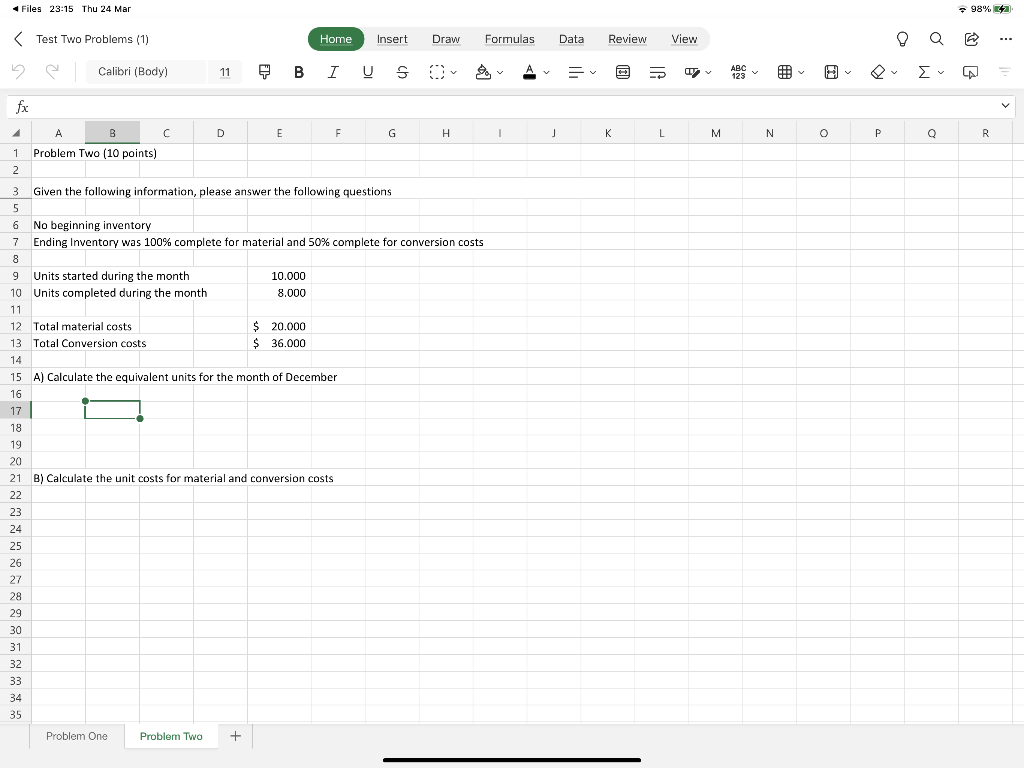Toggle Strikethrough formatting
This screenshot has height=768, width=1024.
coord(402,72)
